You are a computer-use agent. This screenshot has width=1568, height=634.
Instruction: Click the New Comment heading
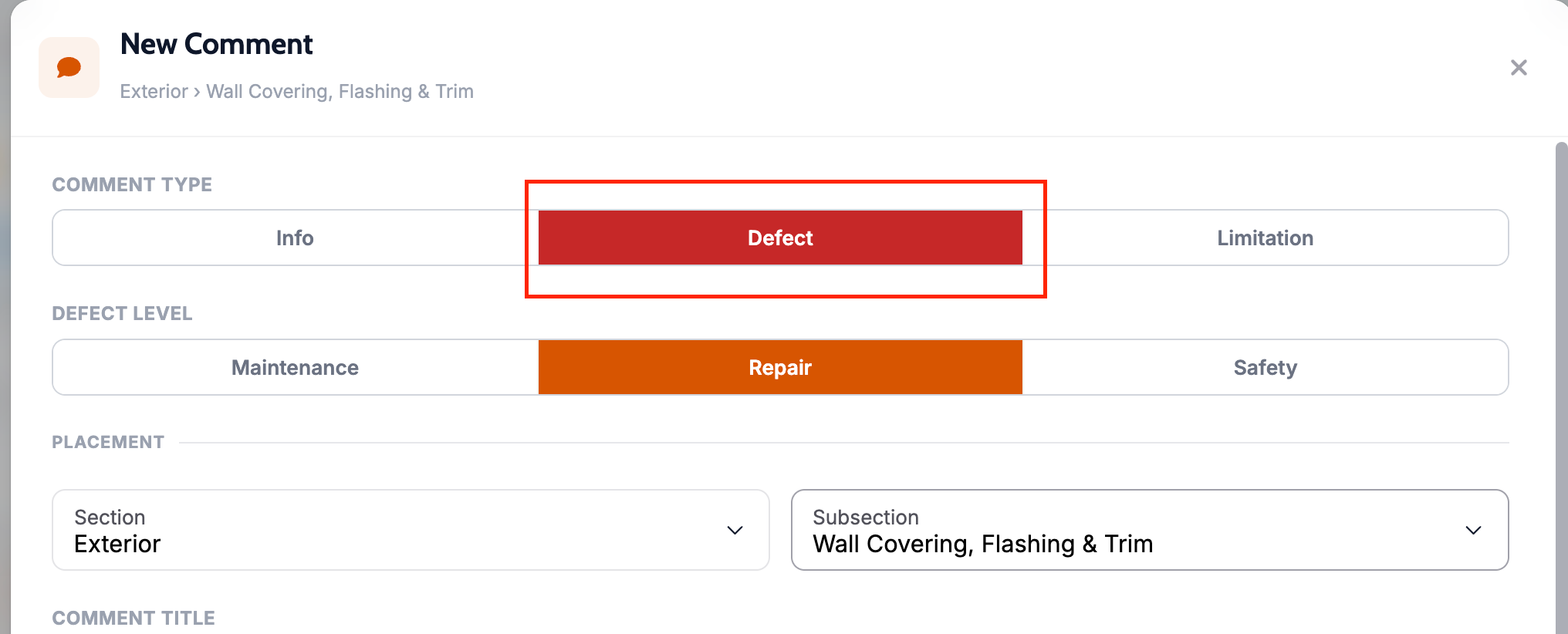(x=216, y=44)
